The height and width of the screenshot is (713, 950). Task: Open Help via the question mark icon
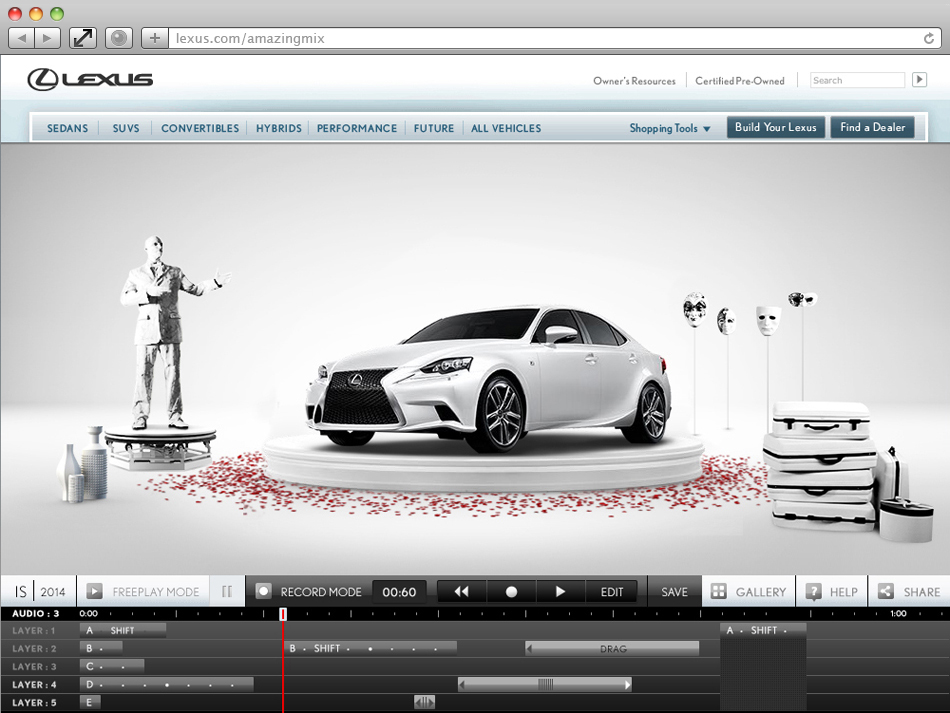point(814,592)
